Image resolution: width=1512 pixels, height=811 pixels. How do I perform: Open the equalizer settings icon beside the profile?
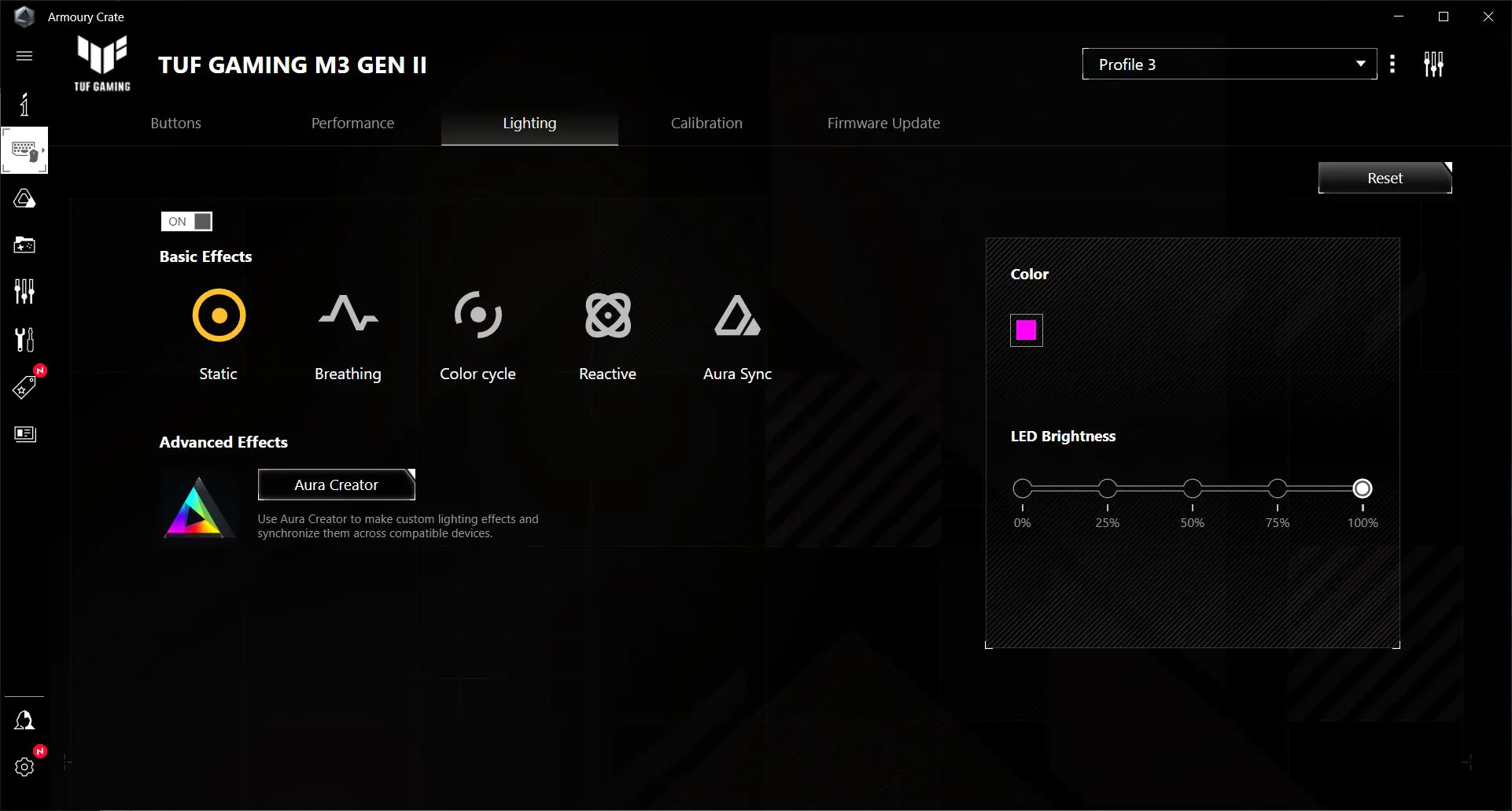click(x=1433, y=65)
